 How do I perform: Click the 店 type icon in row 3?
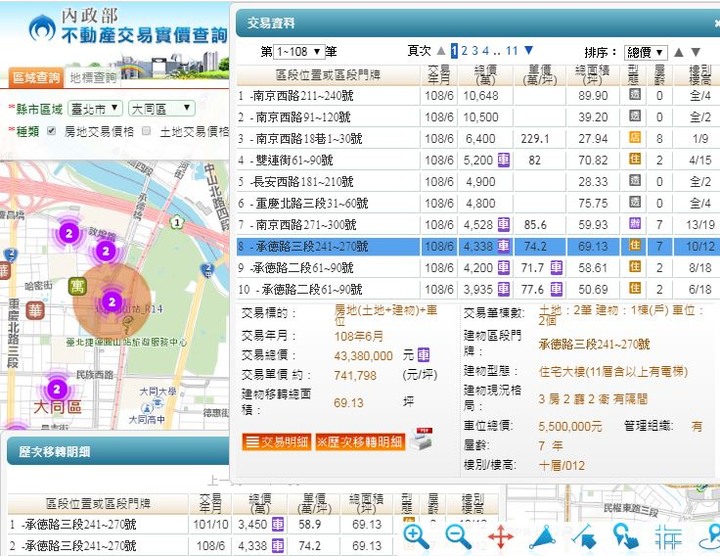pos(635,137)
